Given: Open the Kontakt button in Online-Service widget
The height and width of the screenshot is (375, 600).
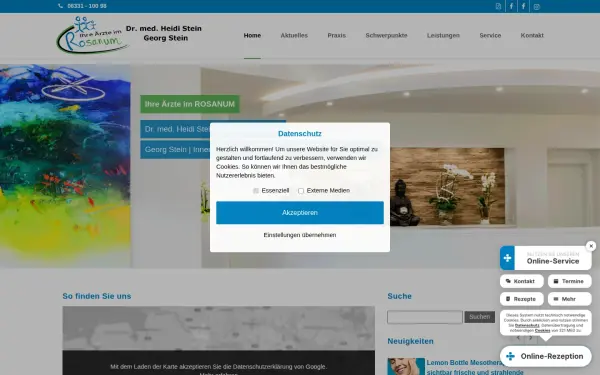Looking at the screenshot, I should (522, 281).
